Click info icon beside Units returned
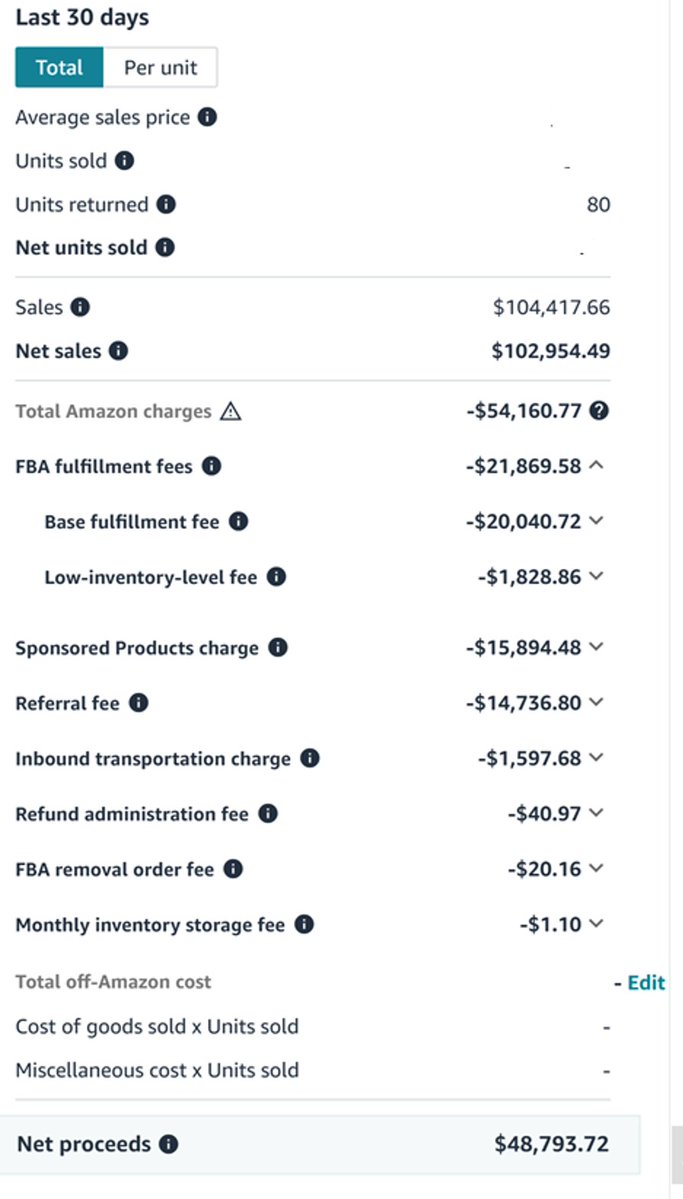Image resolution: width=683 pixels, height=1199 pixels. point(166,204)
